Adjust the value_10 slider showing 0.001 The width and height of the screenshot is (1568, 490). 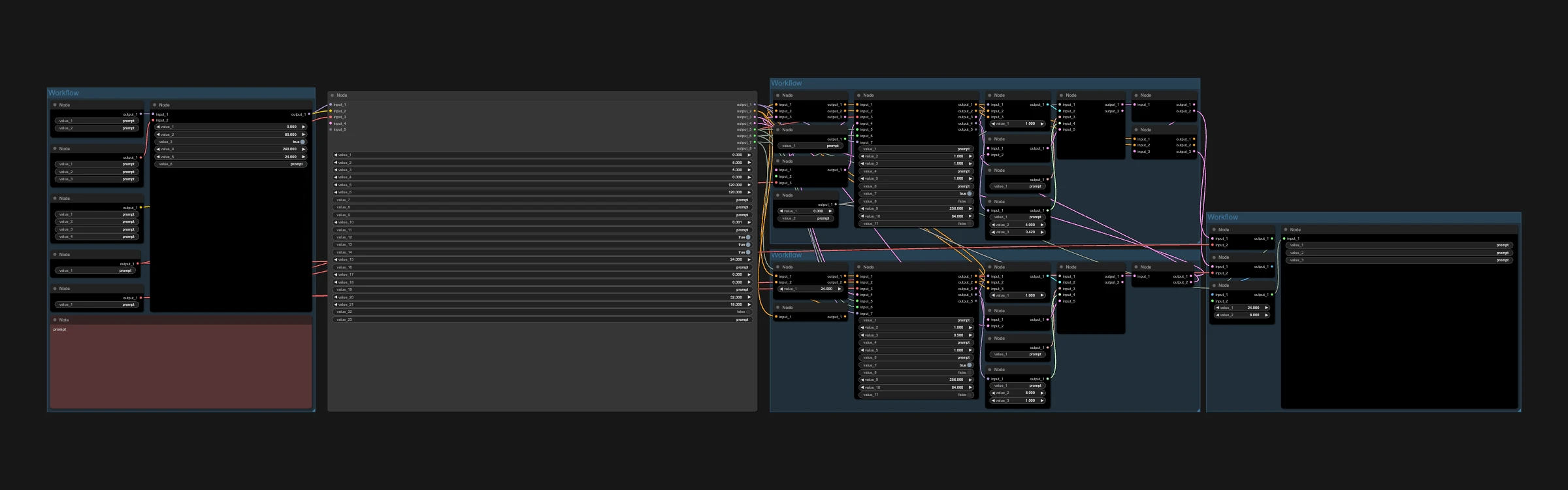(x=542, y=222)
